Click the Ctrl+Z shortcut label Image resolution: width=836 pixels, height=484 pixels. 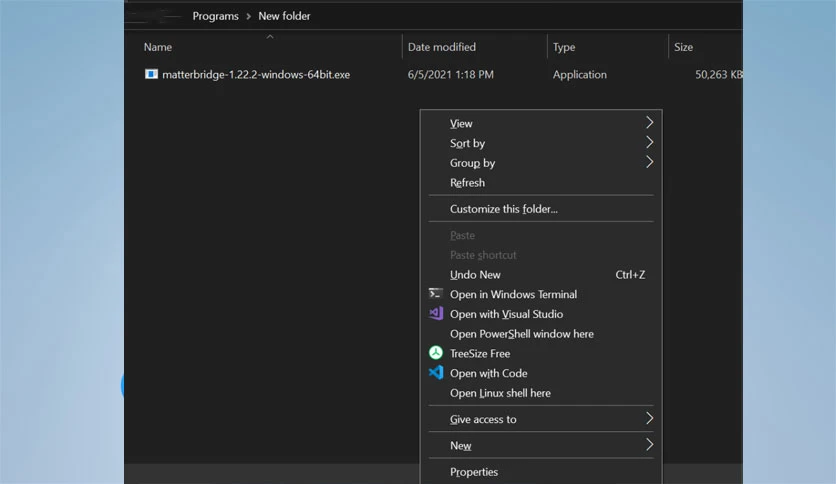coord(630,275)
